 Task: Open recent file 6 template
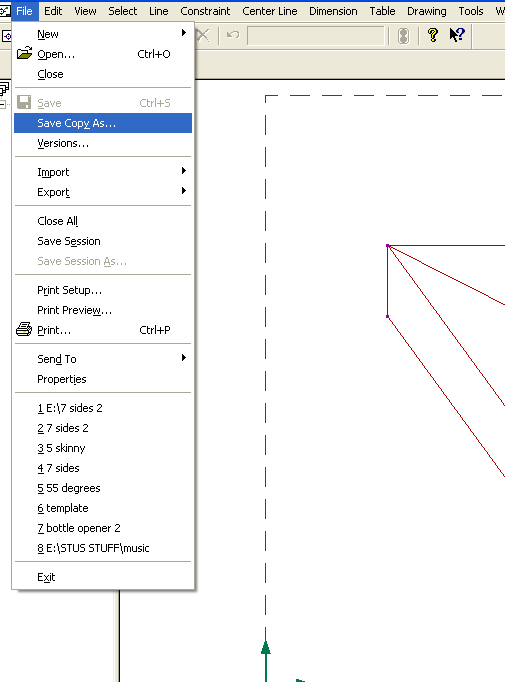pyautogui.click(x=103, y=508)
